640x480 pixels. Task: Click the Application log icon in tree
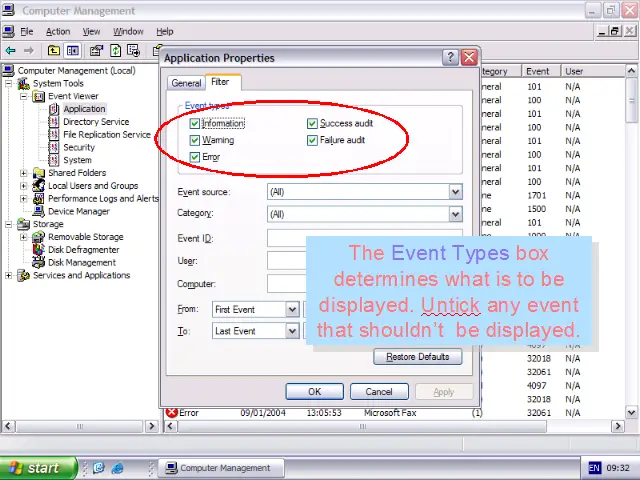point(54,109)
